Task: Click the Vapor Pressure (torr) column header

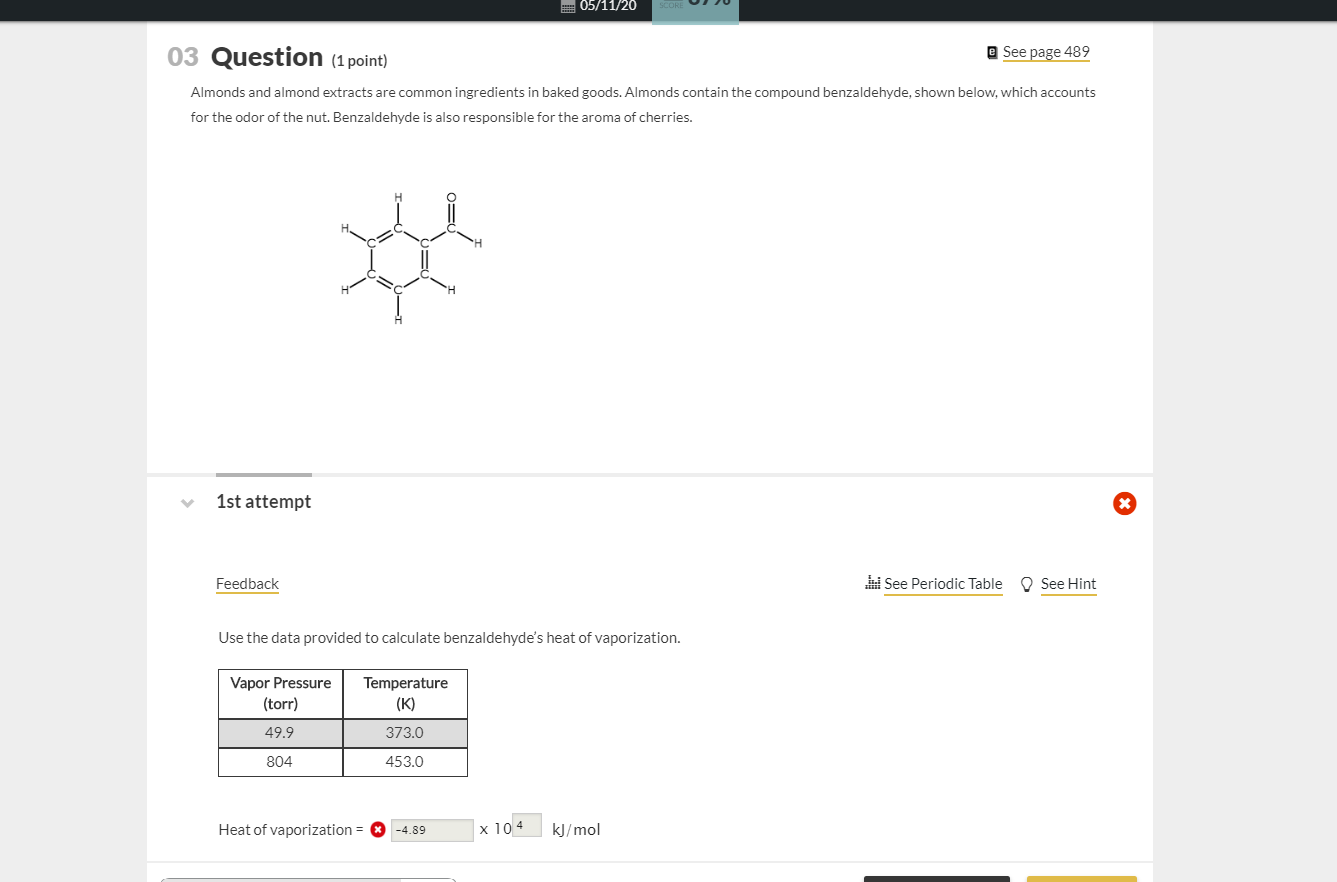Action: point(280,693)
